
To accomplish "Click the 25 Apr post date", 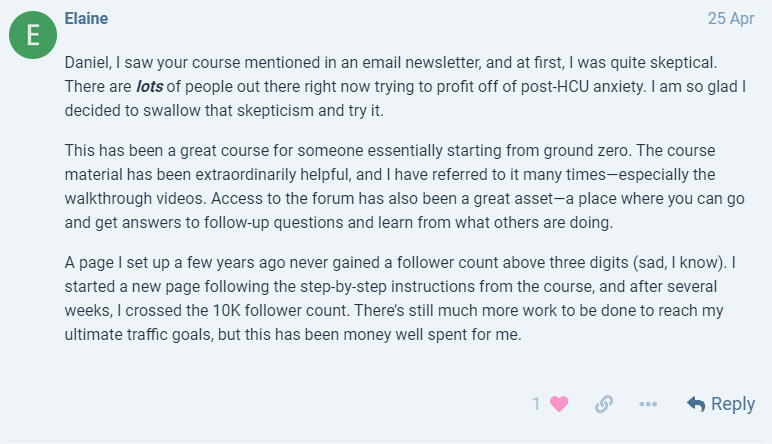I will pyautogui.click(x=731, y=19).
